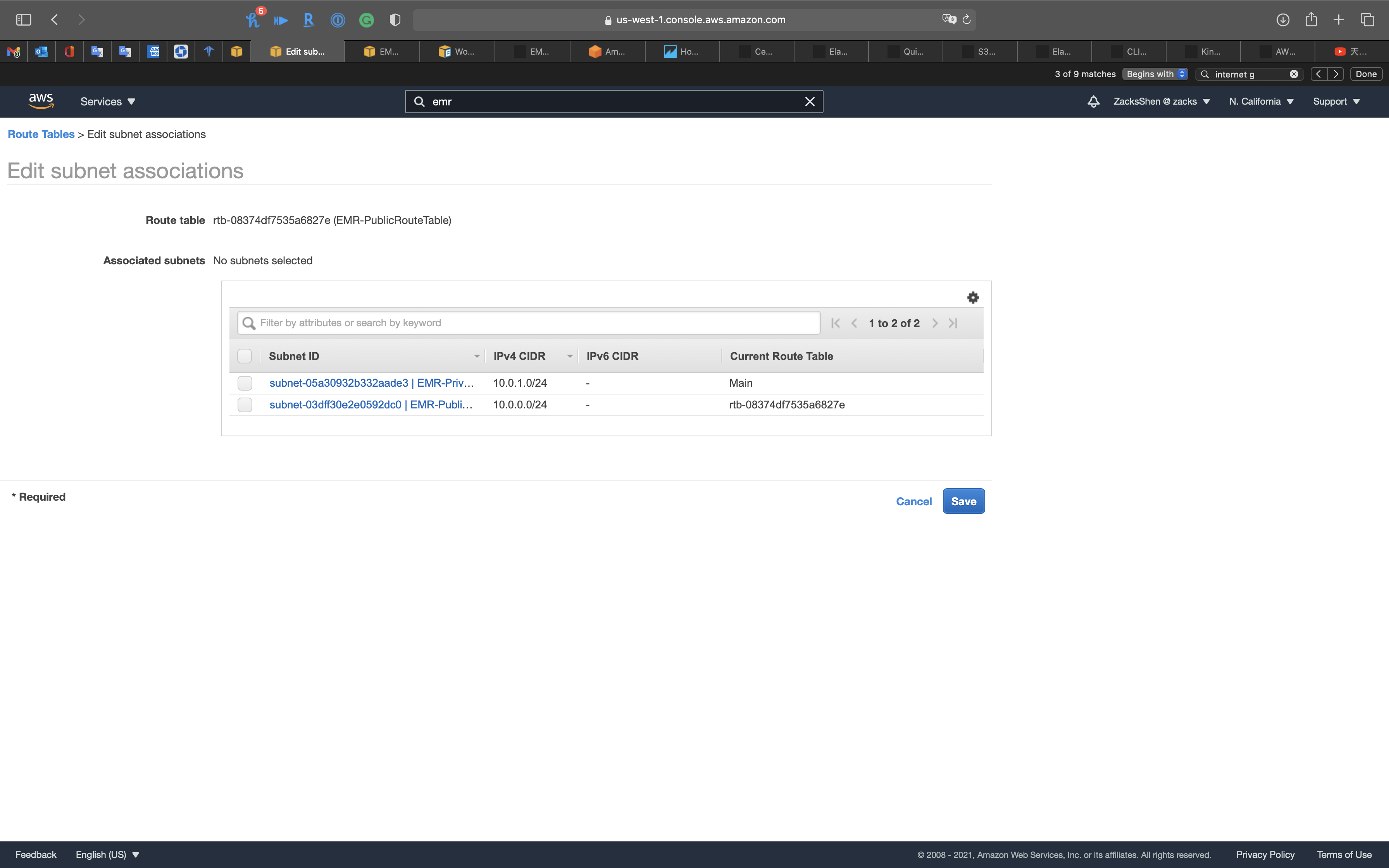Click the Safari share icon

(1311, 20)
